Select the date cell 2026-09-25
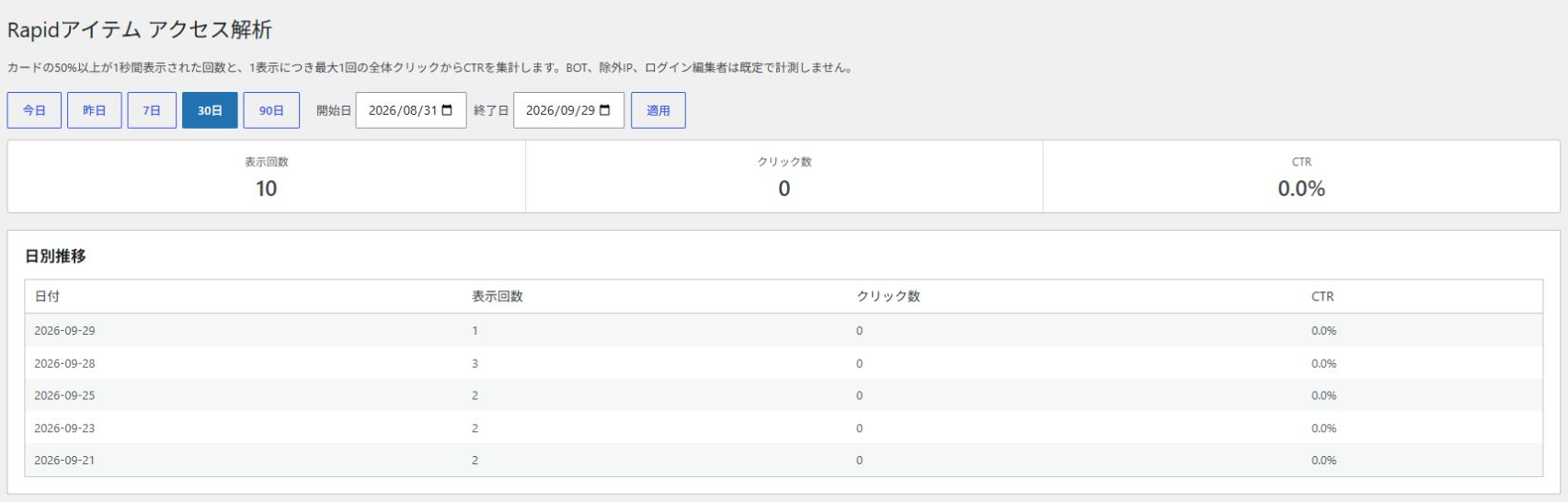The image size is (1568, 502). click(x=64, y=395)
